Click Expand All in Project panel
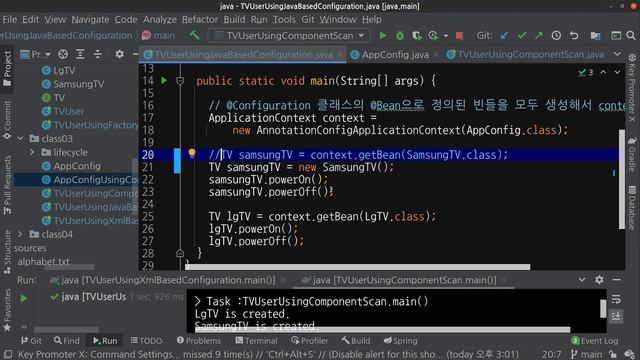This screenshot has height=360, width=640. tap(80, 54)
